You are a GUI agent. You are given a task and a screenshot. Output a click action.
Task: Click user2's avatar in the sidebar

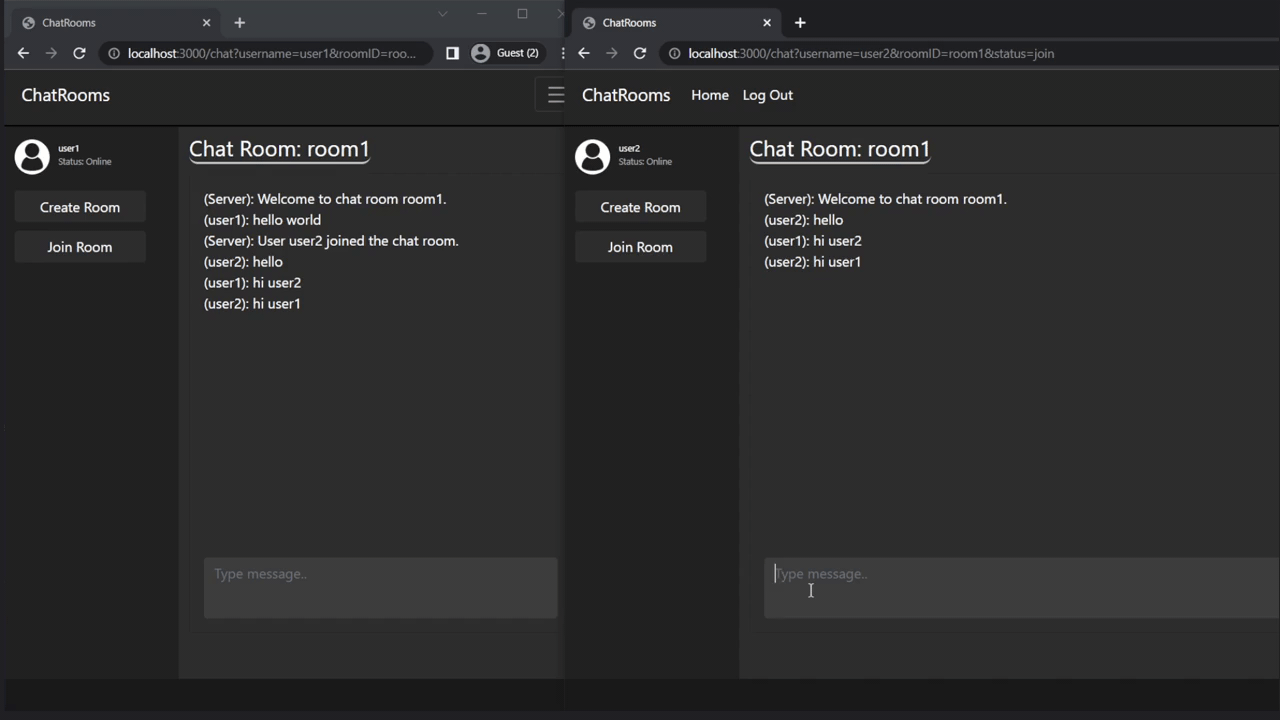point(592,156)
